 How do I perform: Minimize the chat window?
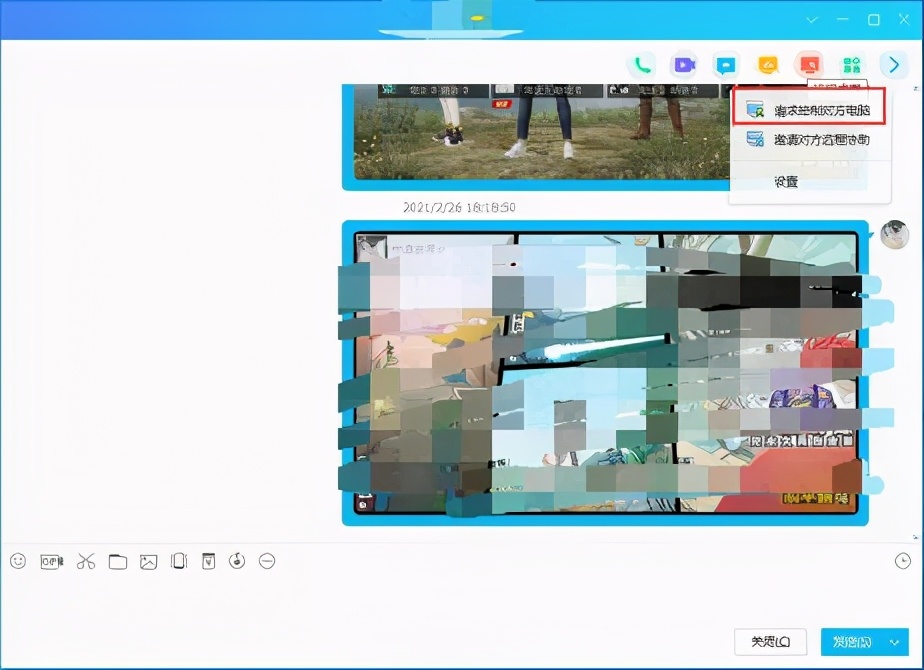[843, 20]
